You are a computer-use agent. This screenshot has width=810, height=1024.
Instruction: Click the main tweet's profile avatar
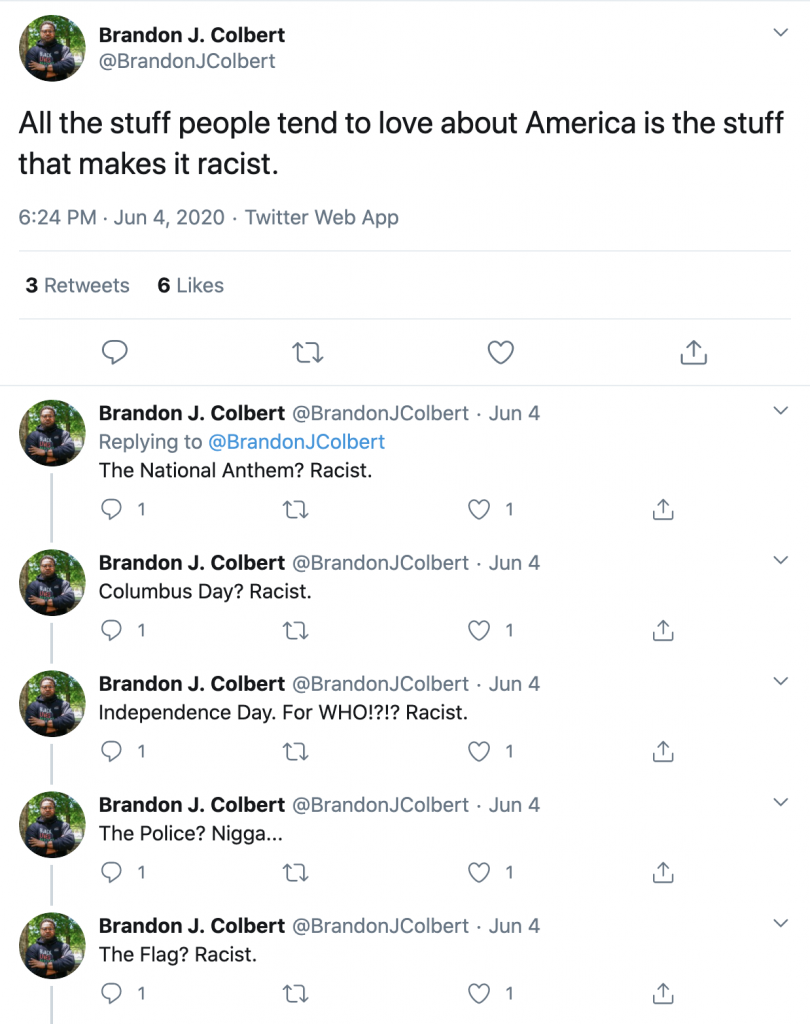click(x=53, y=48)
